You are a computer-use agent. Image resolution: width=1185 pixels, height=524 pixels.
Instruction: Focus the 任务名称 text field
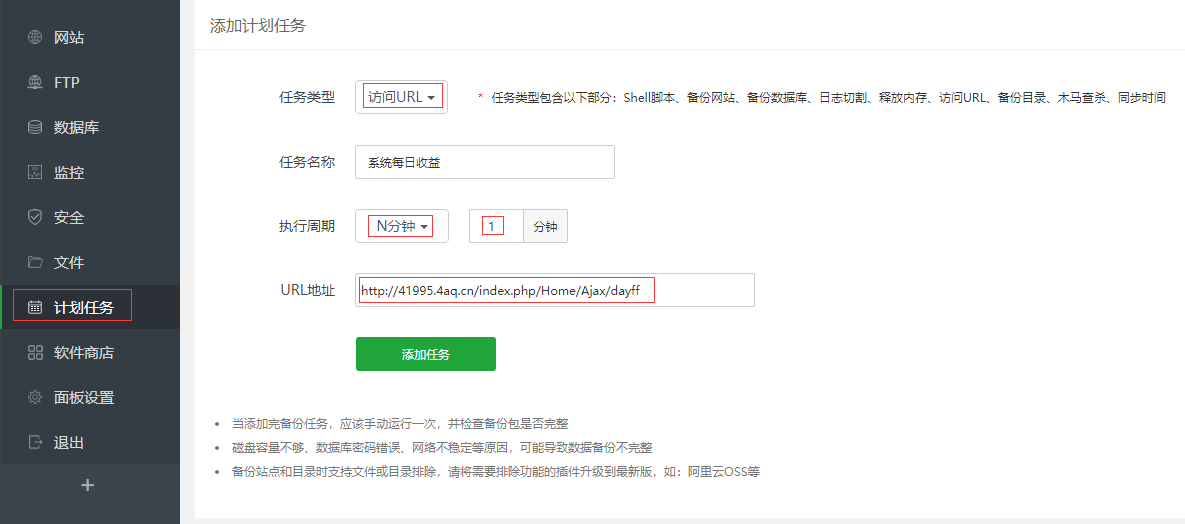click(484, 162)
